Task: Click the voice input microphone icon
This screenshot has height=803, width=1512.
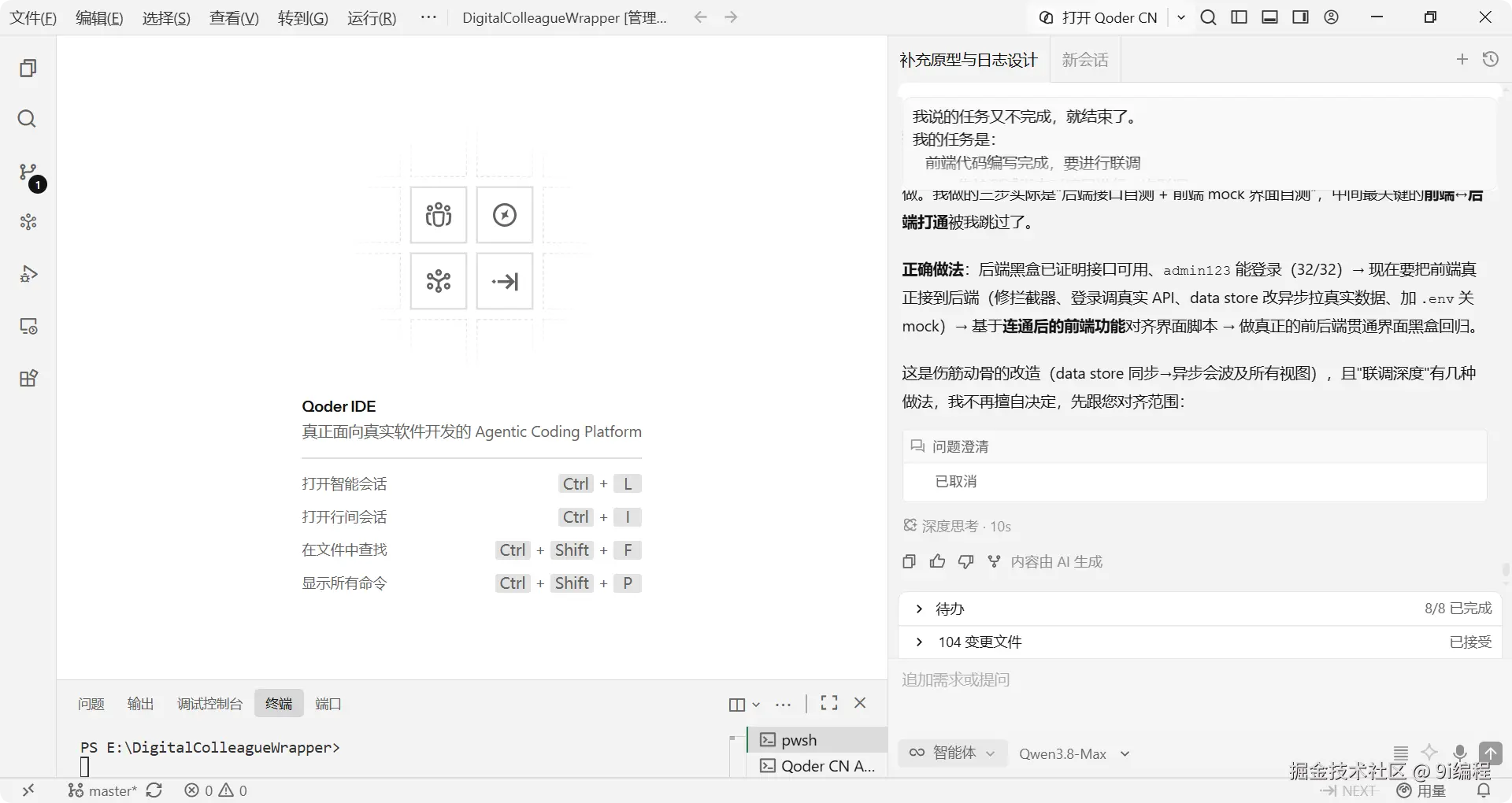Action: [x=1459, y=753]
